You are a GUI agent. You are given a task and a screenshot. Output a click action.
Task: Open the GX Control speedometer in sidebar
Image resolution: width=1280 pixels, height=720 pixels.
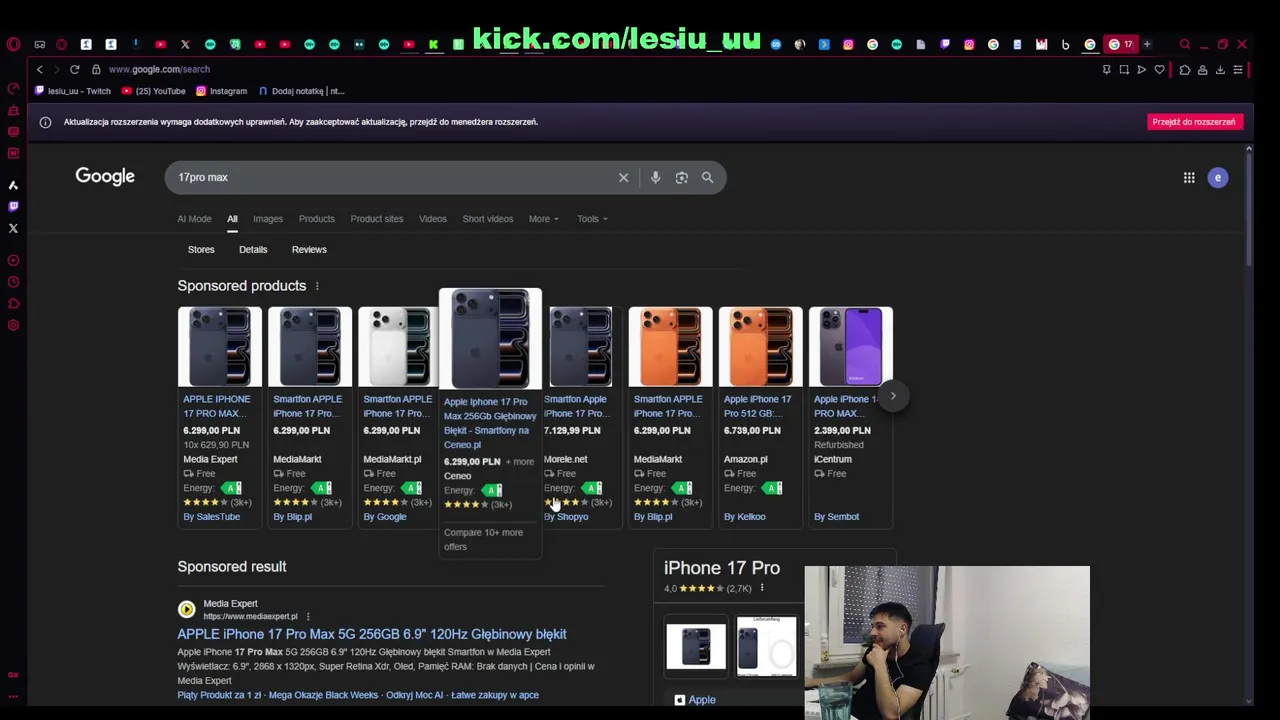(13, 88)
